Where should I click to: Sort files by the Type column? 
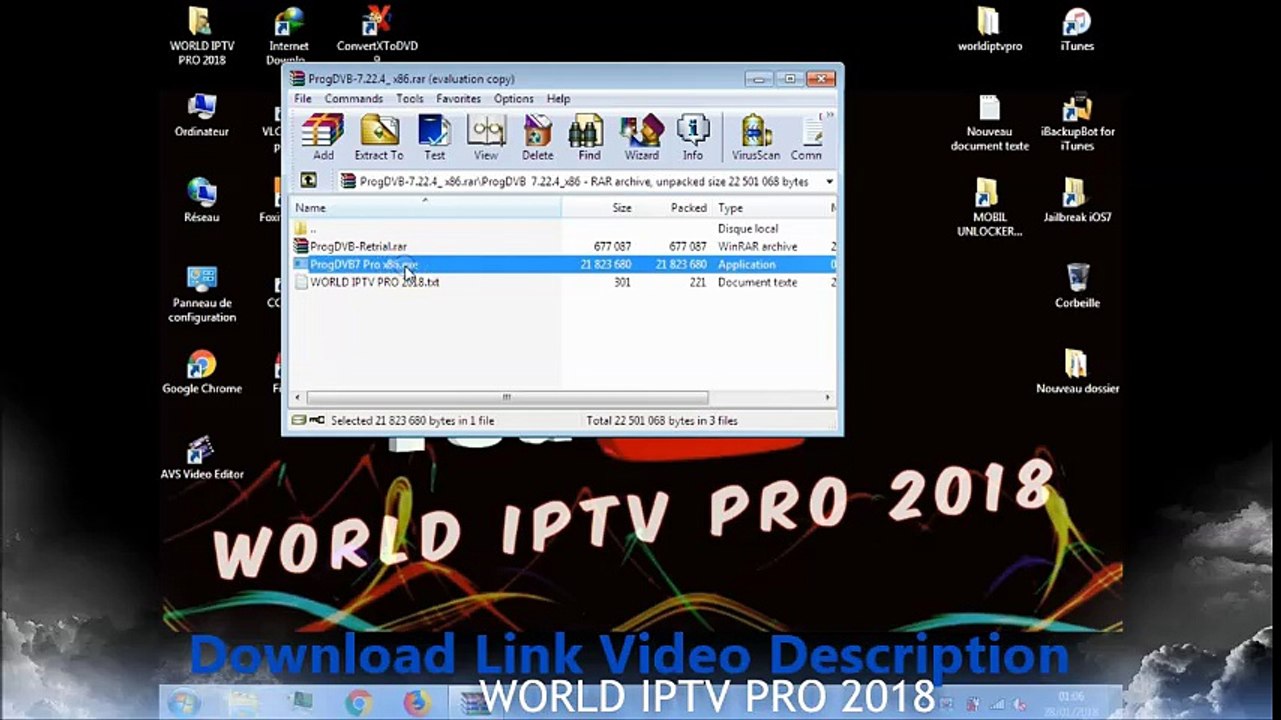pos(770,207)
